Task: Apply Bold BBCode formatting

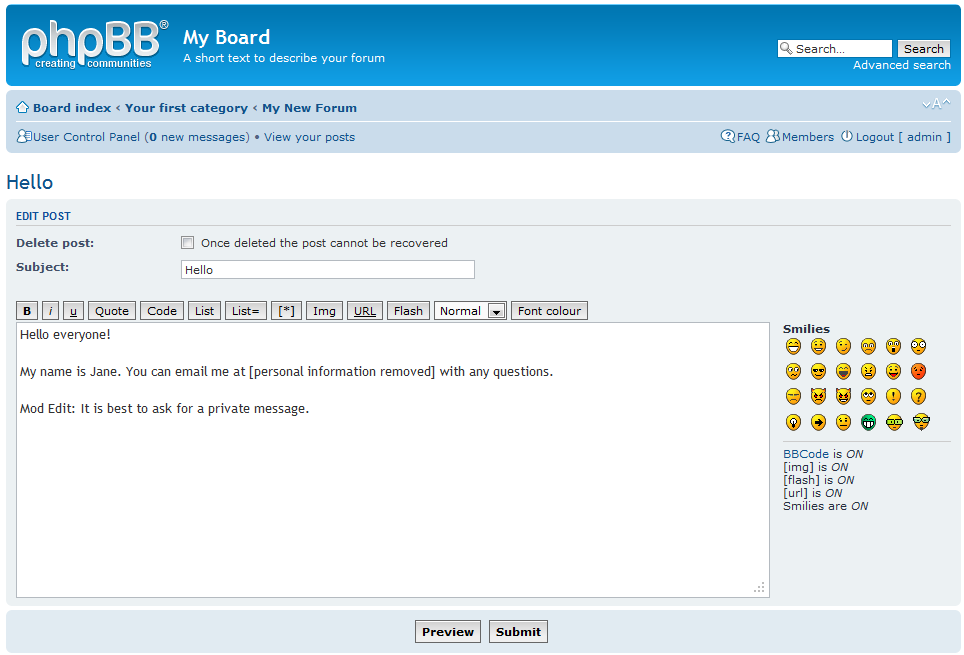Action: pos(27,311)
